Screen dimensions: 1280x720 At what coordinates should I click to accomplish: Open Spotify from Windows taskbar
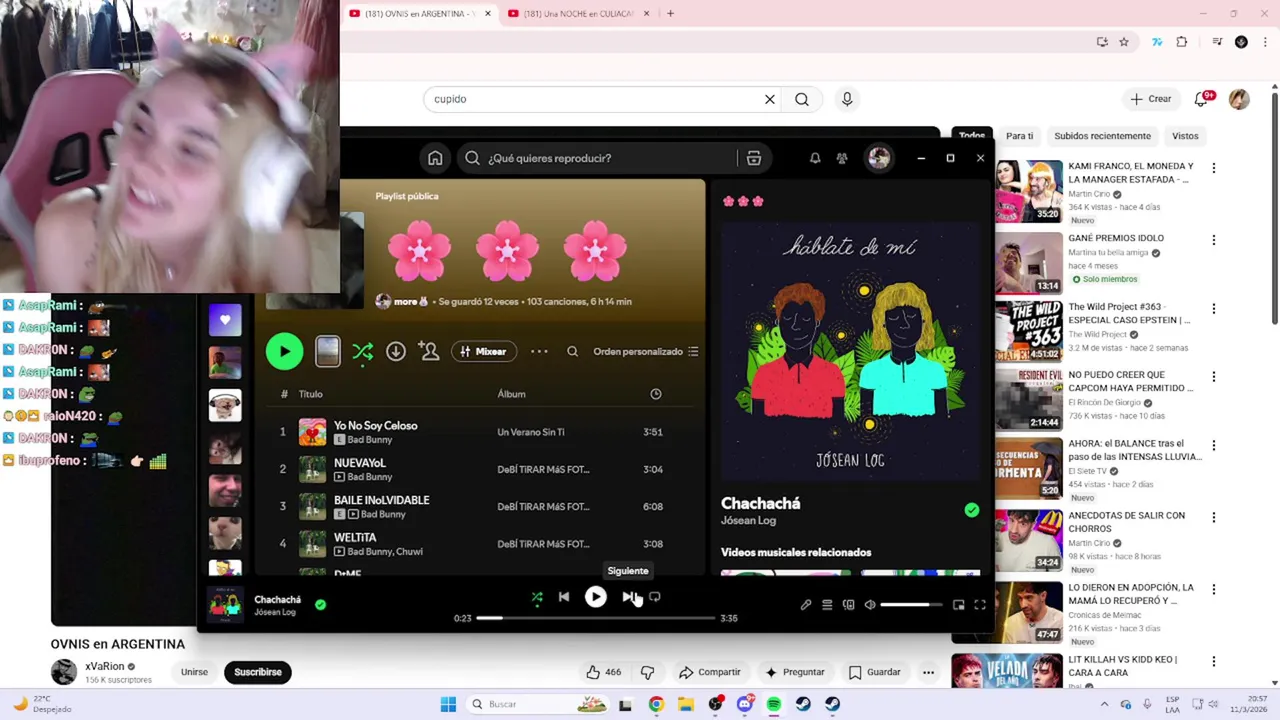click(774, 704)
